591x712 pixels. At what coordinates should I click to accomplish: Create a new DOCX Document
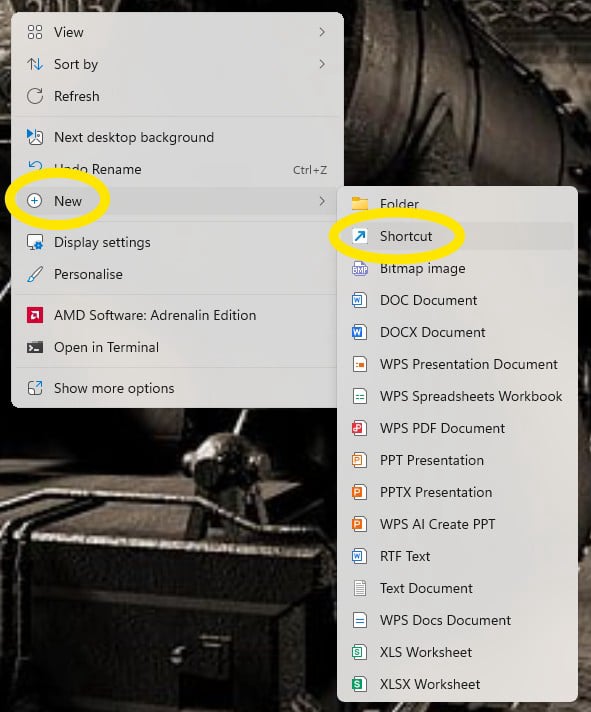click(x=458, y=332)
